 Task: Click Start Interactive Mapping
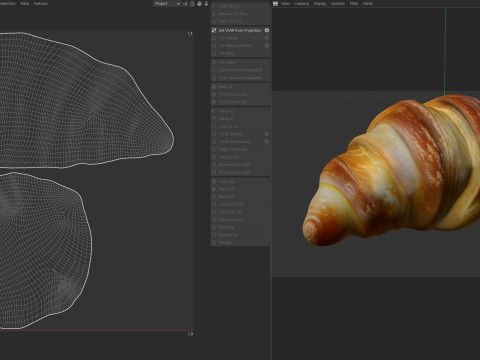(240, 70)
